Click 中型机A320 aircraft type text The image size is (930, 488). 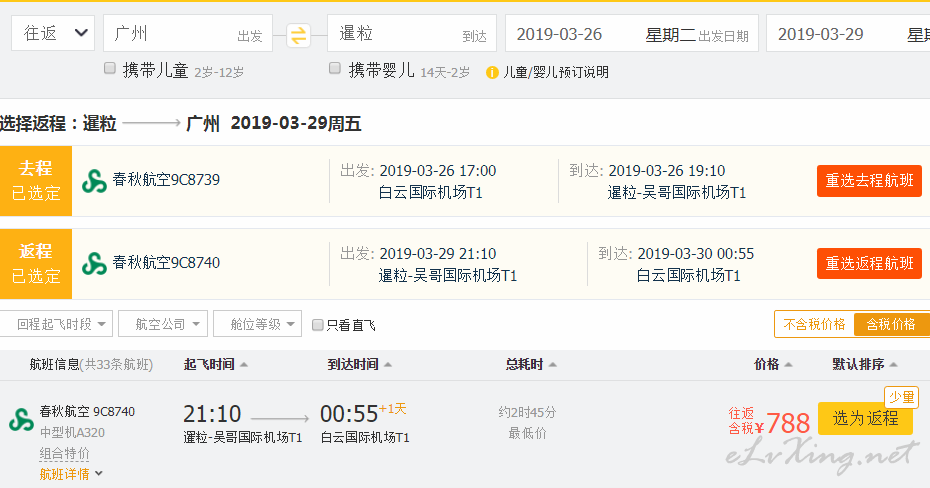72,433
